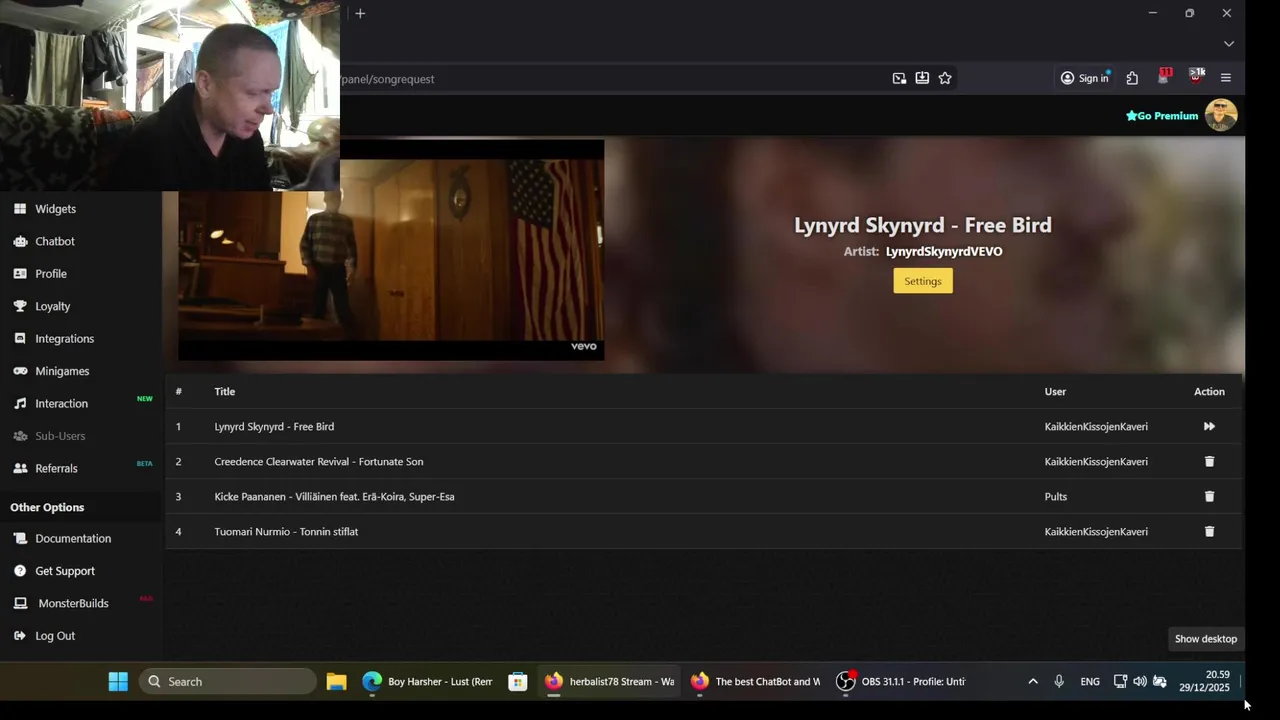Click the Interaction music note icon
This screenshot has width=1280, height=720.
(x=20, y=404)
